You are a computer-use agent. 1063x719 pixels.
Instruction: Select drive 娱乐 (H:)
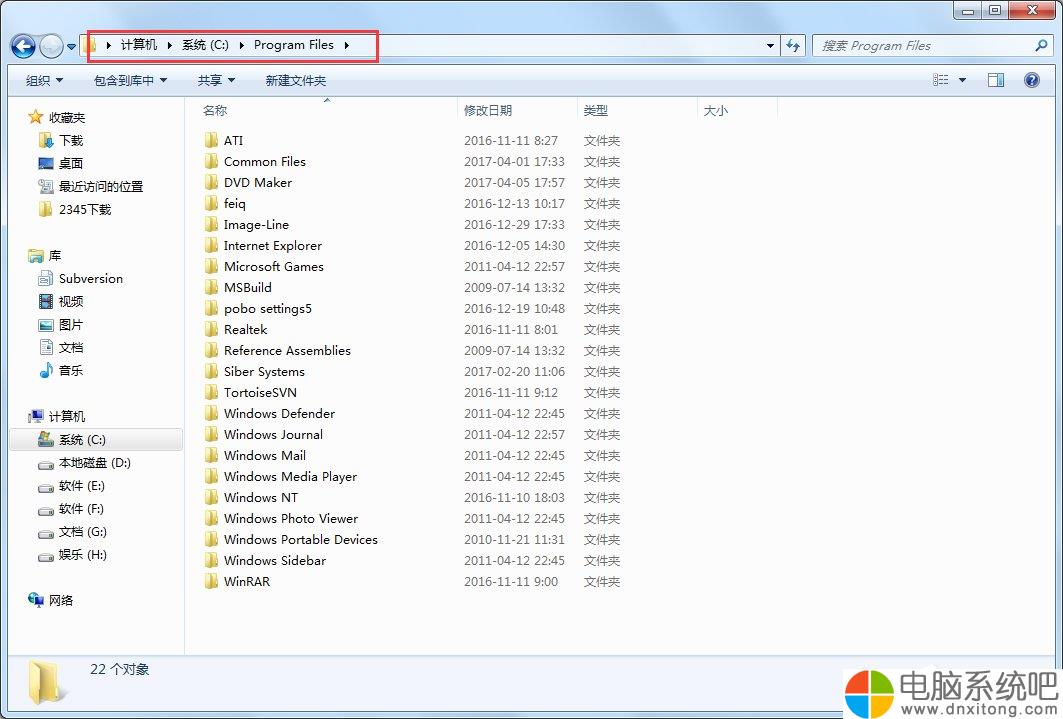82,555
